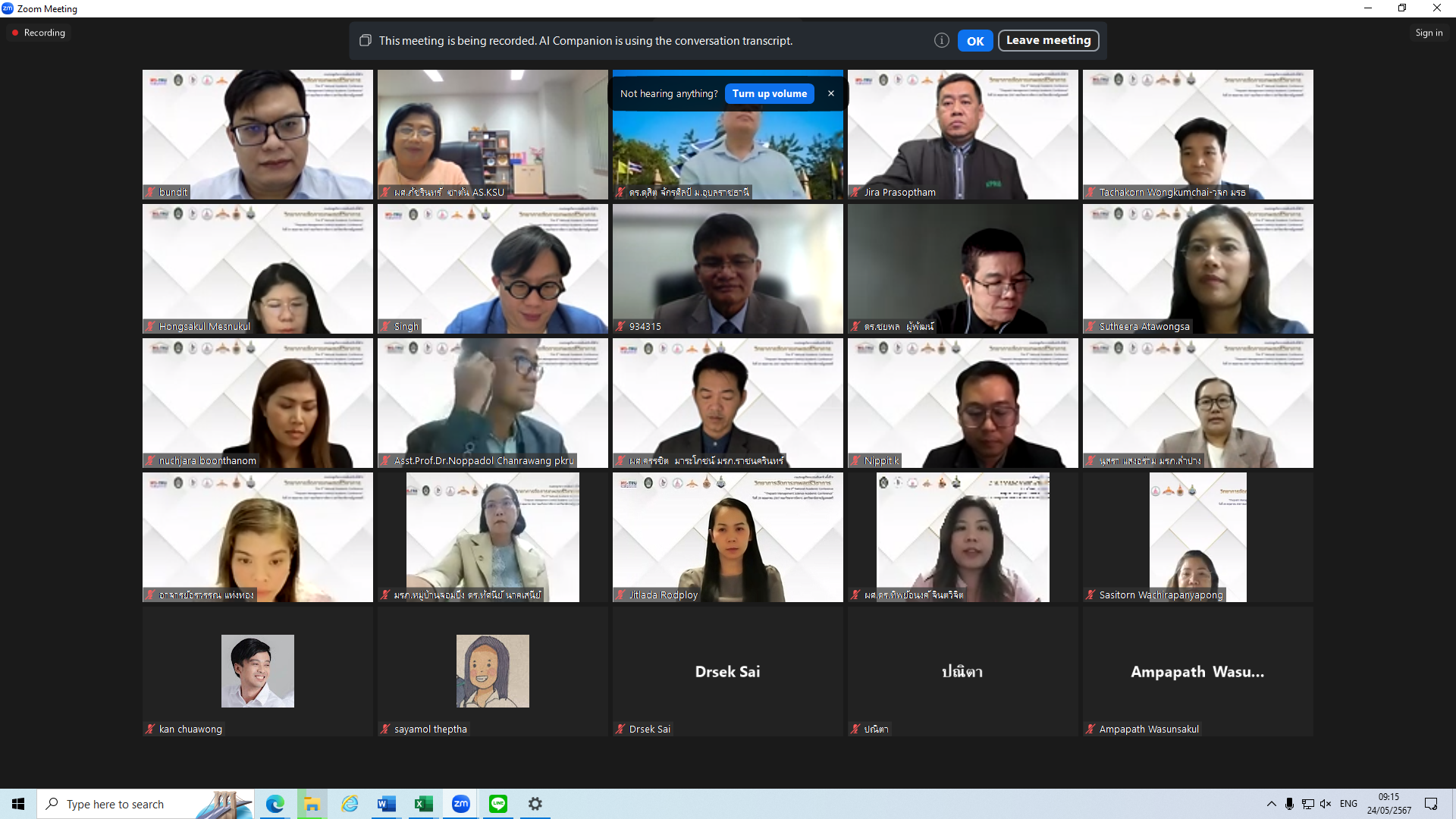Click Turn up volume button

[769, 93]
